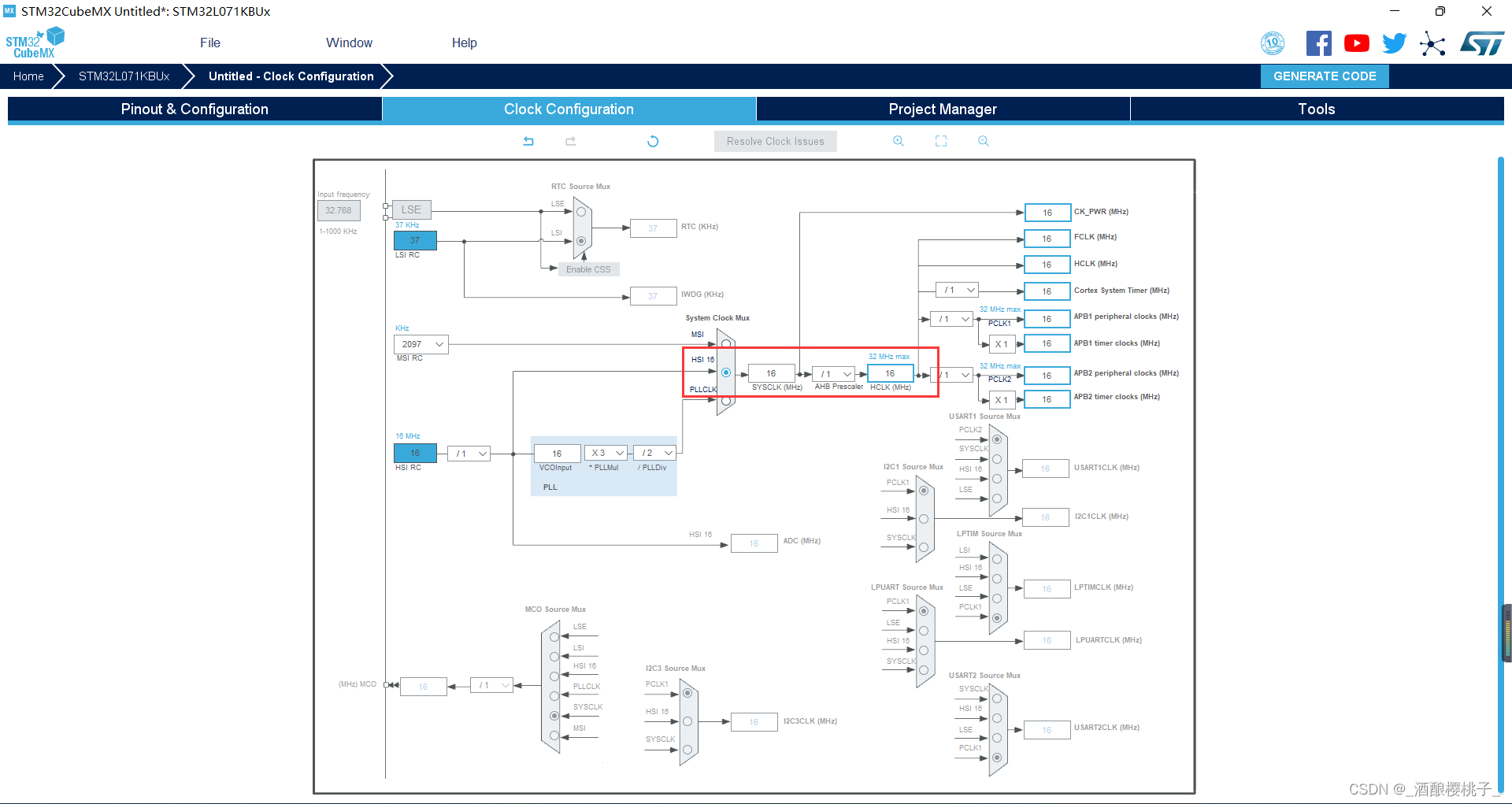This screenshot has width=1512, height=804.
Task: Open HSI RC divider /1 dropdown
Action: click(x=469, y=454)
